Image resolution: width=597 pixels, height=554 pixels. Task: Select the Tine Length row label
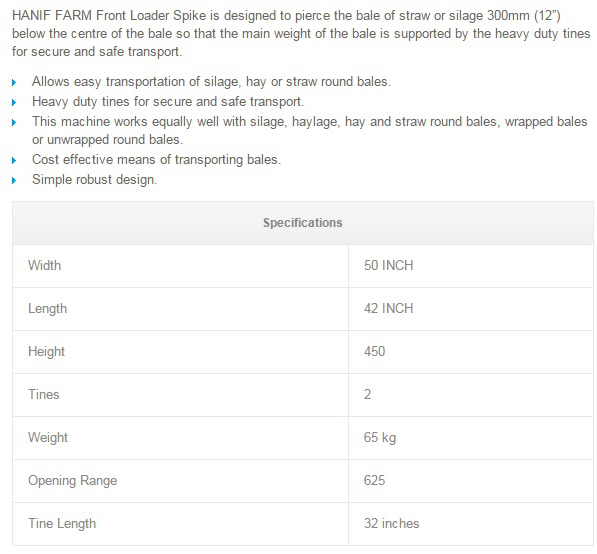[x=62, y=524]
